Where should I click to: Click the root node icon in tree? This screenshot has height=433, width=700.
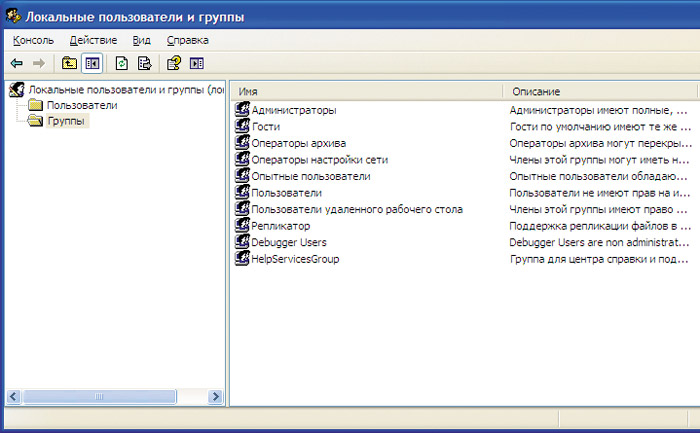click(17, 89)
